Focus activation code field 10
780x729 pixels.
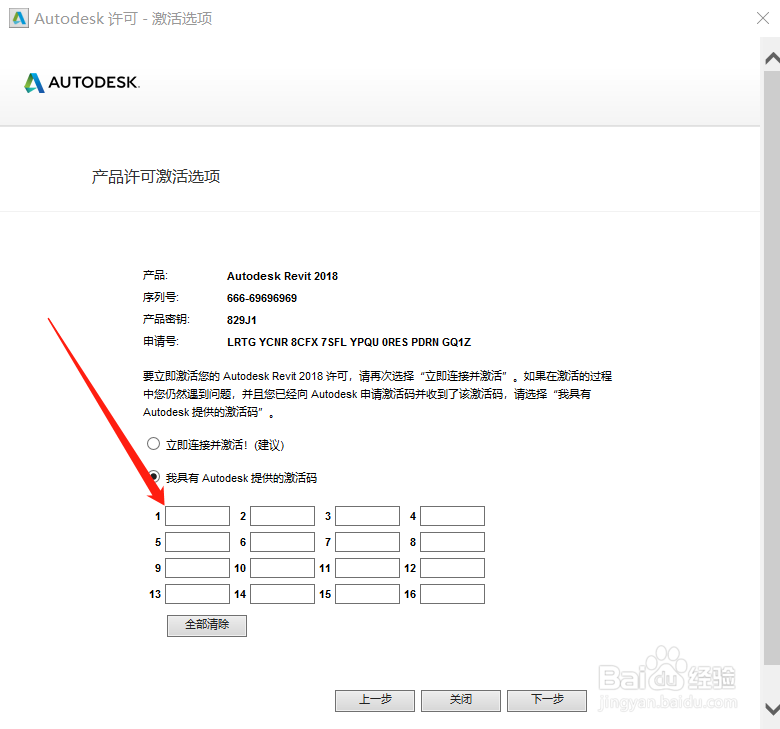[283, 568]
